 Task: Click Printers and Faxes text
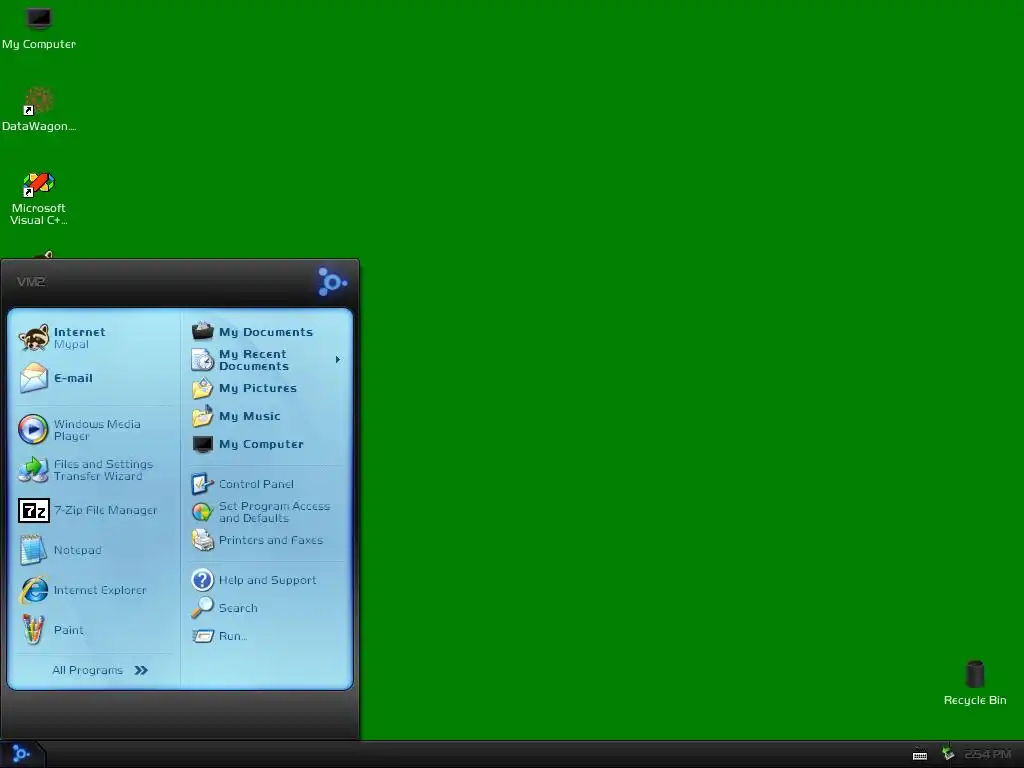[x=271, y=540]
